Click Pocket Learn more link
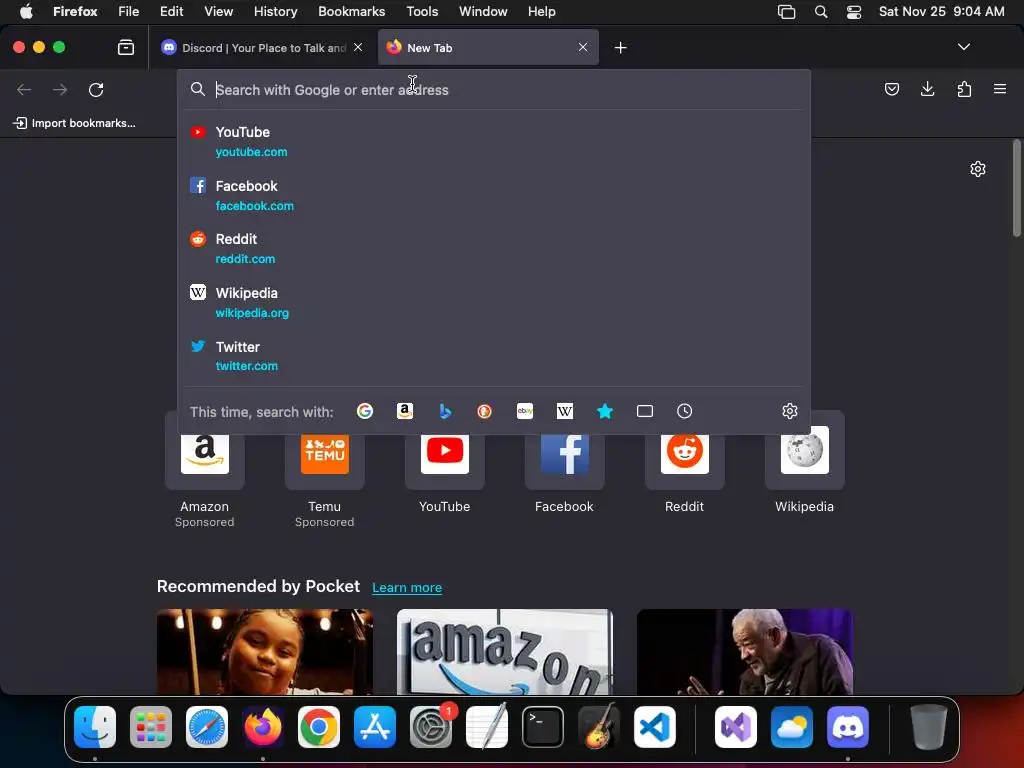1024x768 pixels. [x=407, y=587]
